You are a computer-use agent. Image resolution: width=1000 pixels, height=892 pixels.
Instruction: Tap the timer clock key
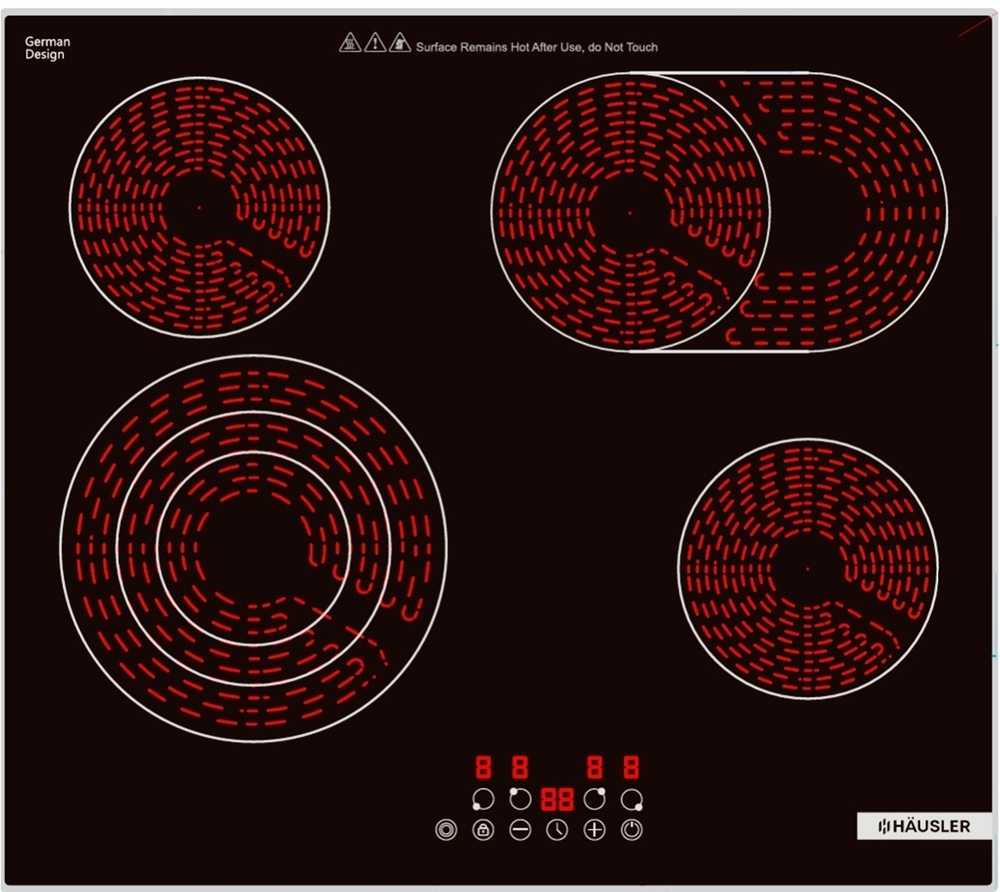point(557,830)
